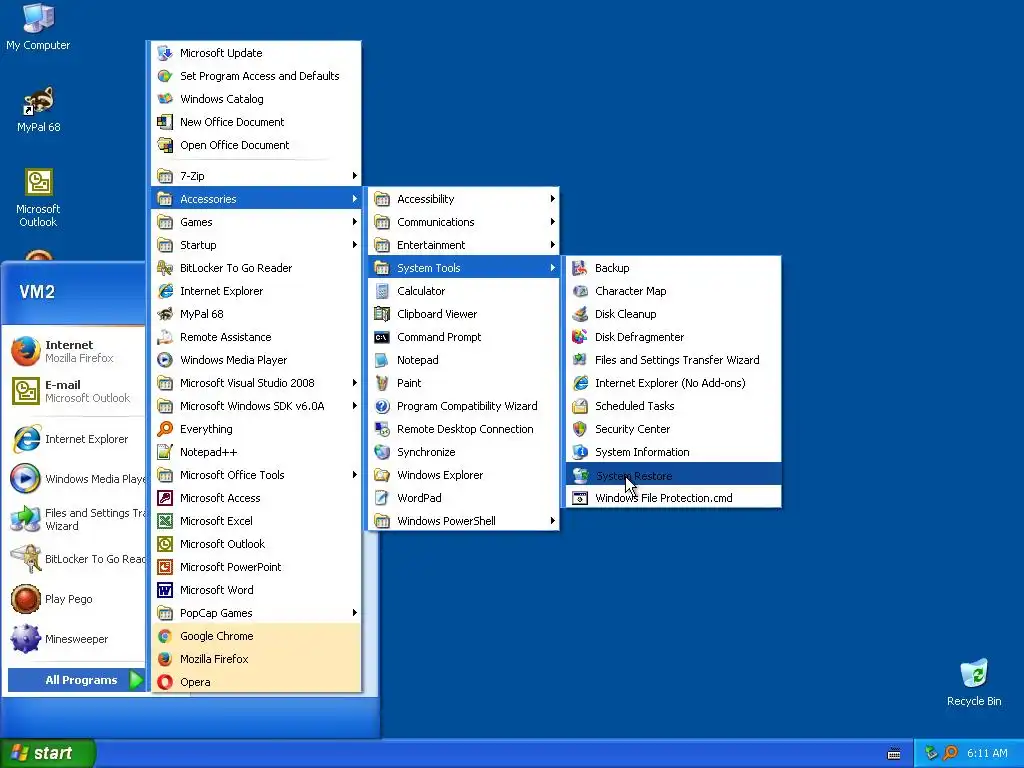
Task: Open Clipboard Viewer
Action: [464, 313]
